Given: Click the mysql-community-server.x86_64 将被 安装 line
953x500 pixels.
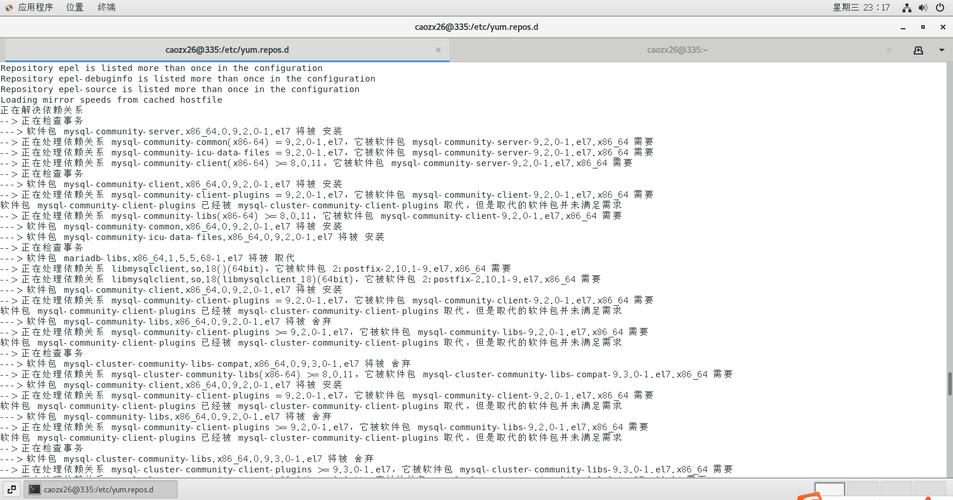Looking at the screenshot, I should click(x=171, y=131).
